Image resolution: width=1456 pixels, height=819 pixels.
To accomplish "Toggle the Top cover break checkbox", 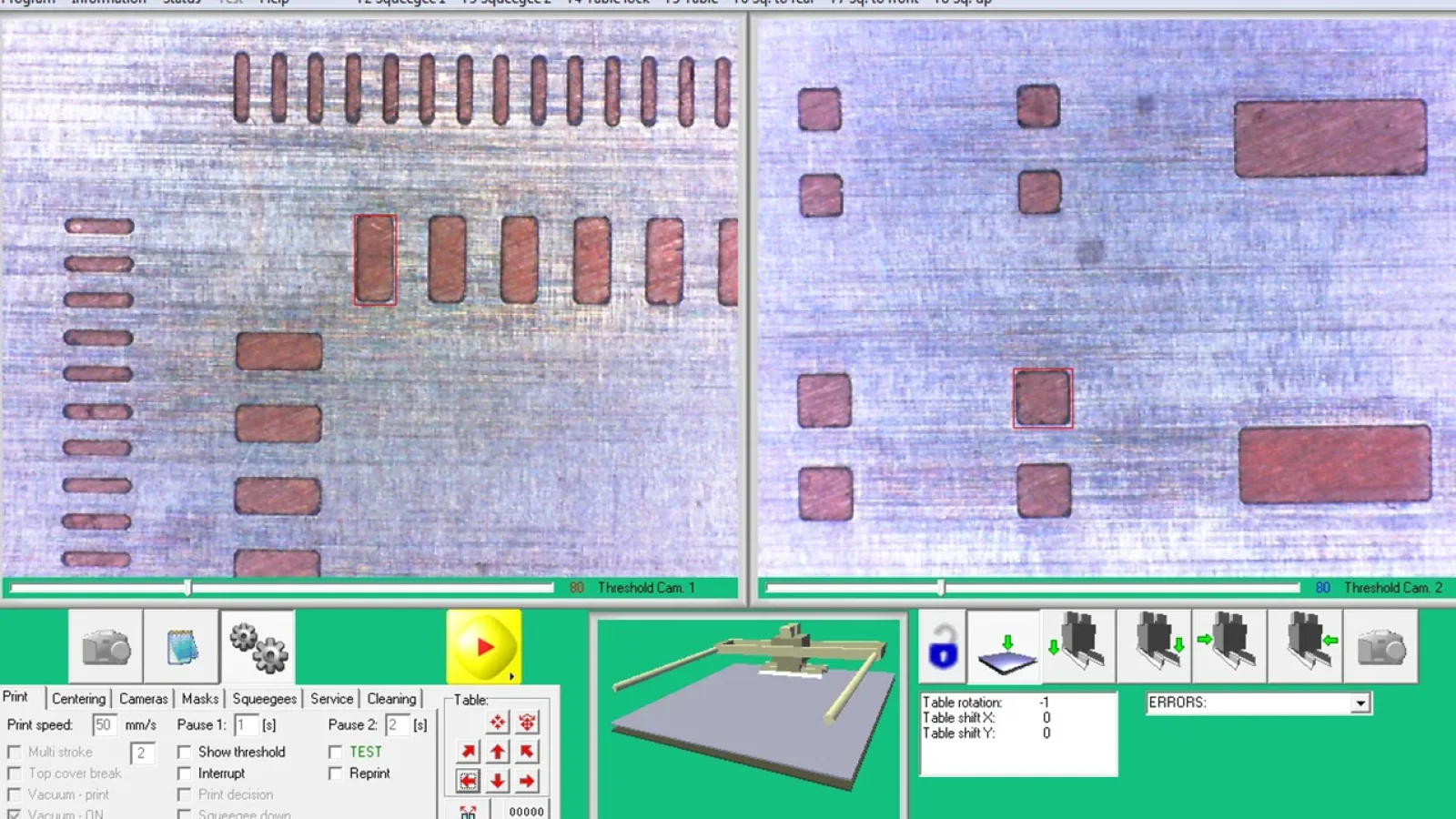I will point(14,773).
